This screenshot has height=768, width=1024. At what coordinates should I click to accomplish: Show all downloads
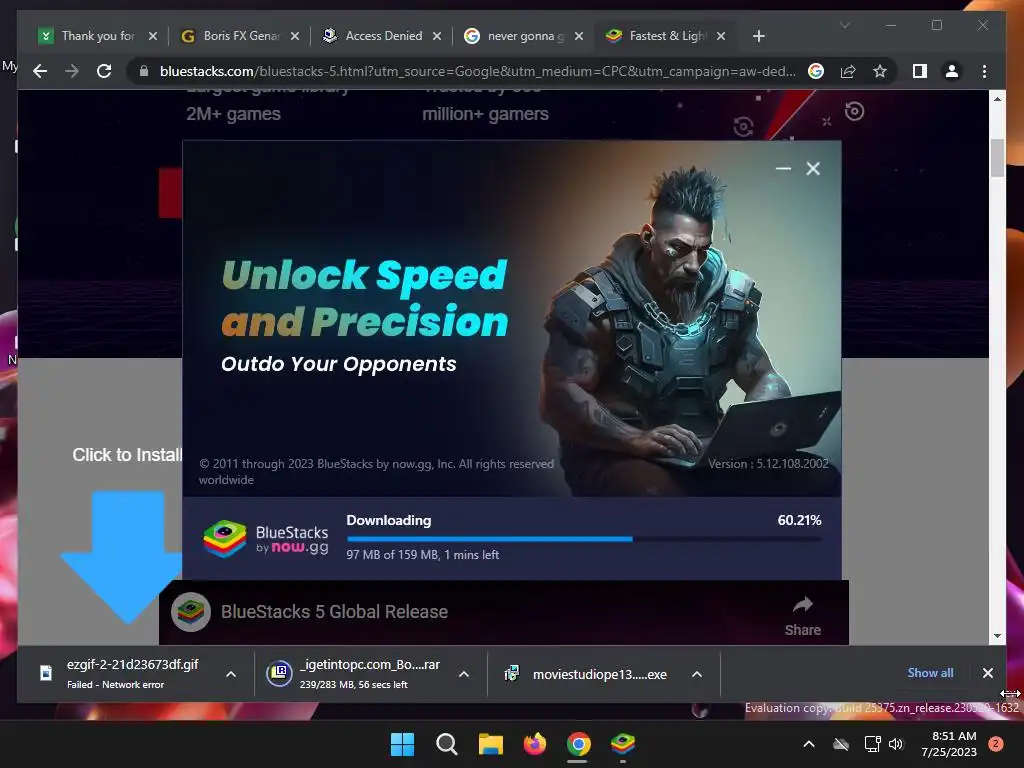click(x=930, y=673)
